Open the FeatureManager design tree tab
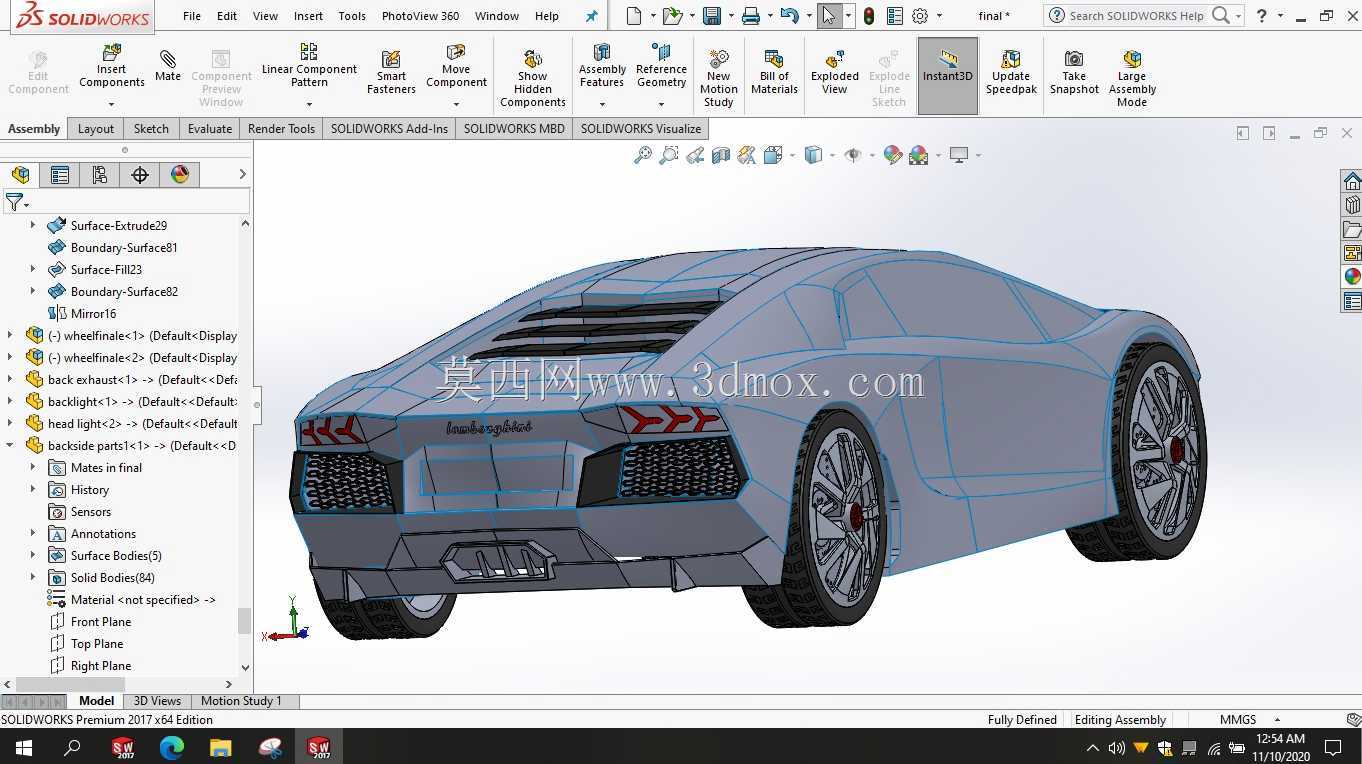The width and height of the screenshot is (1362, 764). tap(20, 175)
